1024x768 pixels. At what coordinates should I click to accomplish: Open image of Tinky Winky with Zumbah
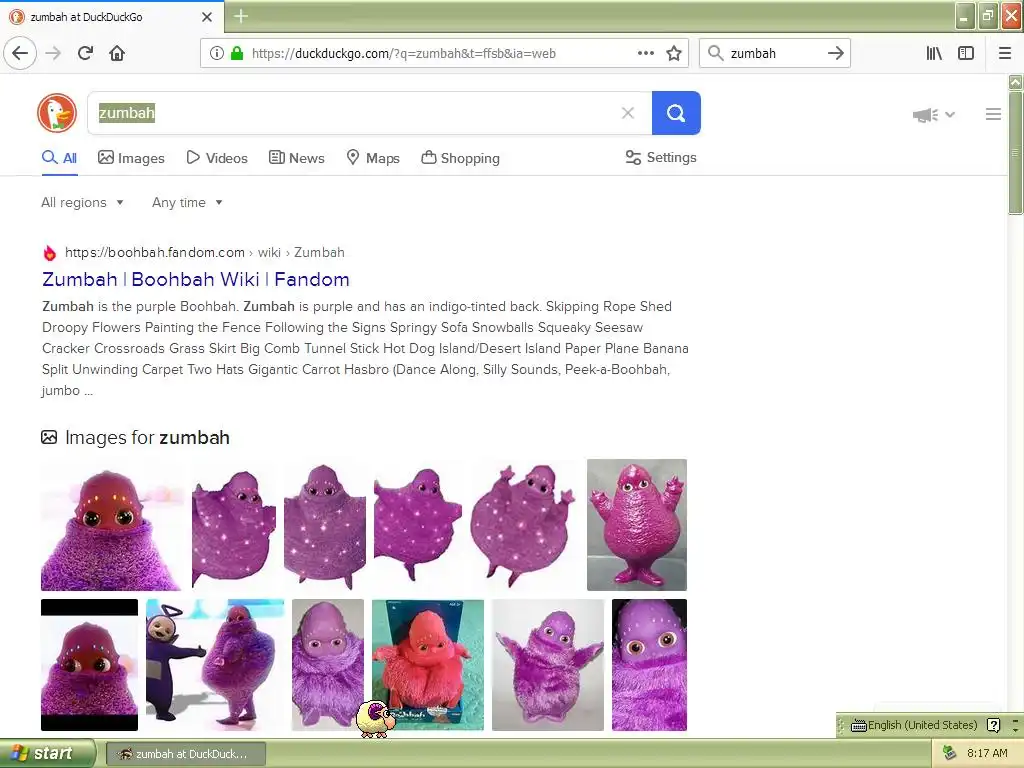click(x=215, y=665)
